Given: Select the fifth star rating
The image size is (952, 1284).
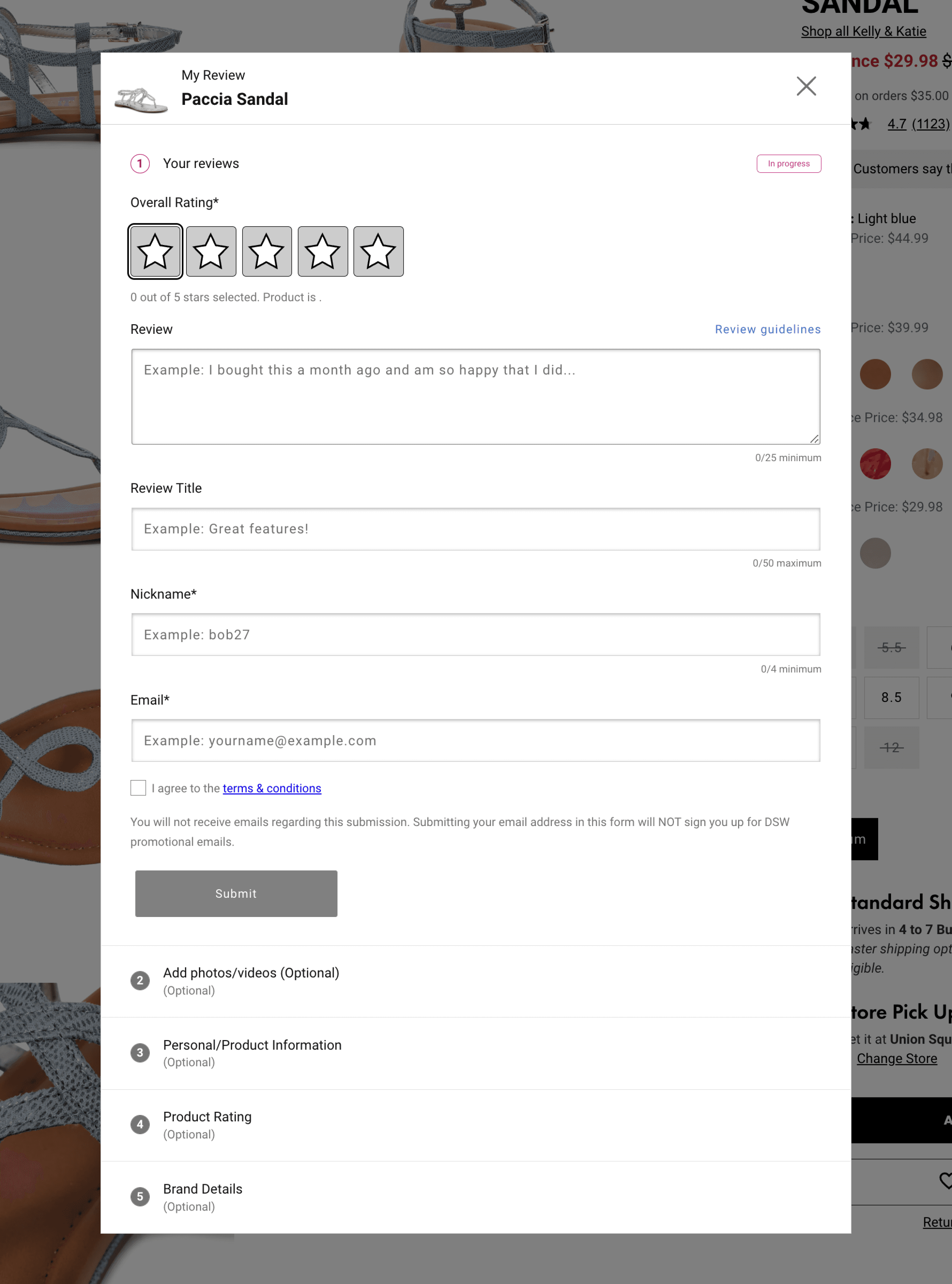Looking at the screenshot, I should coord(378,251).
